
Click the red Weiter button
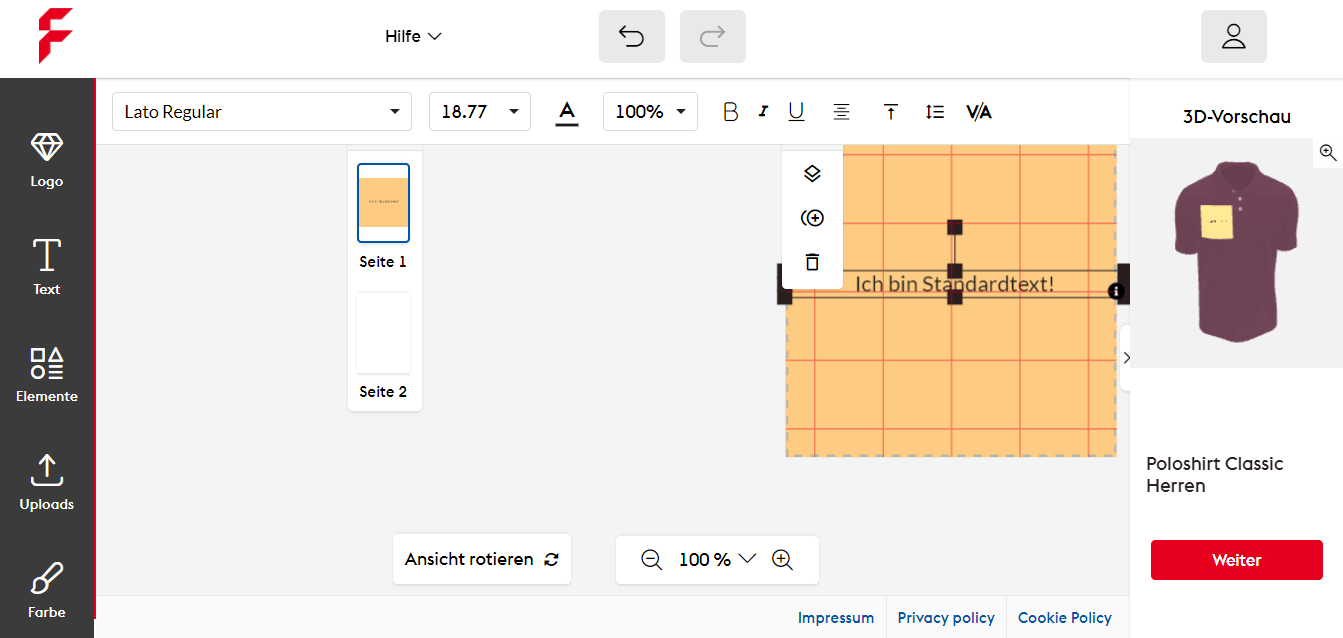point(1236,560)
